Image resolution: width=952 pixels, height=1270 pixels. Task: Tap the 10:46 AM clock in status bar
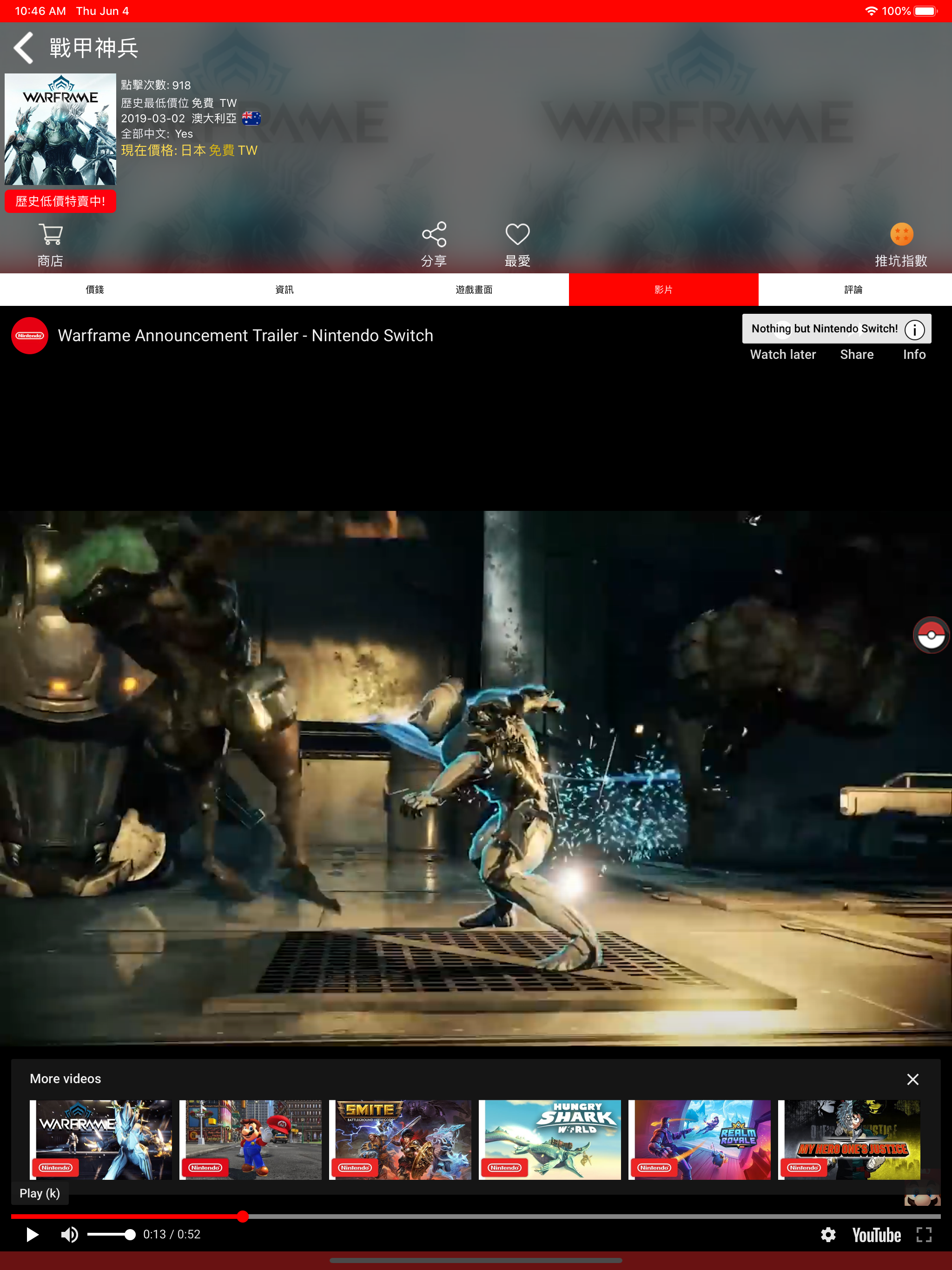[x=40, y=11]
